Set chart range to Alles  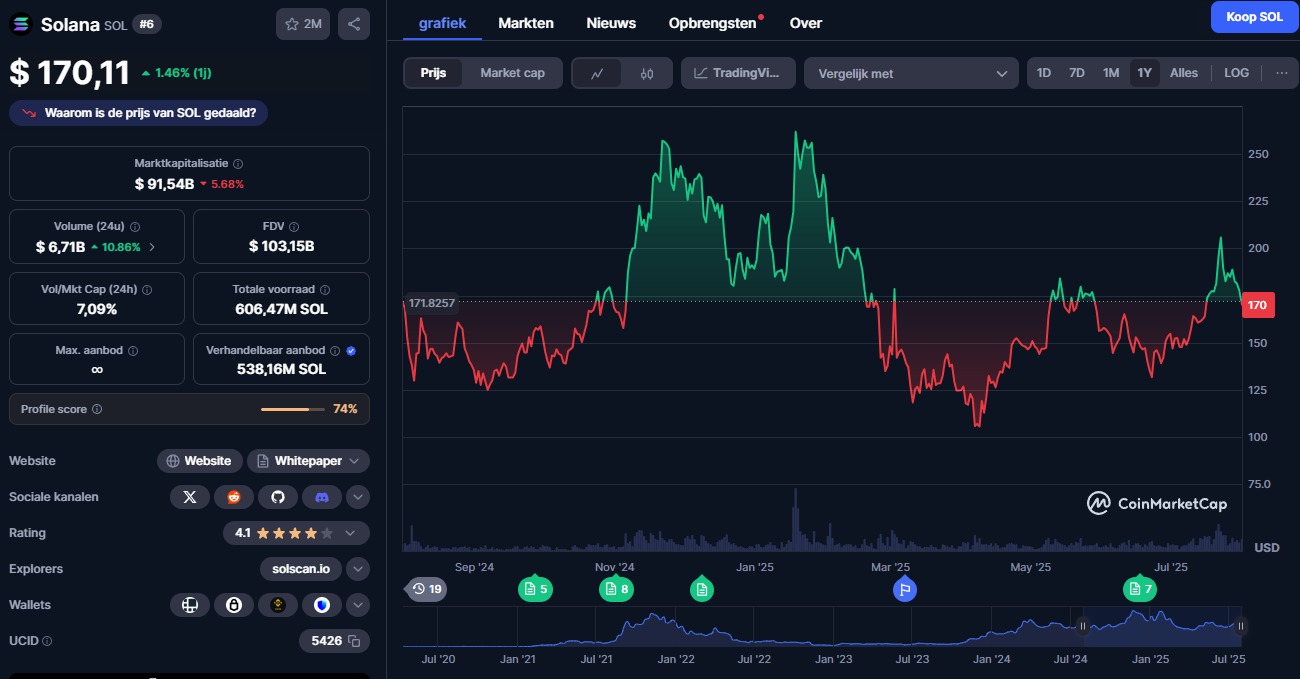[x=1184, y=73]
